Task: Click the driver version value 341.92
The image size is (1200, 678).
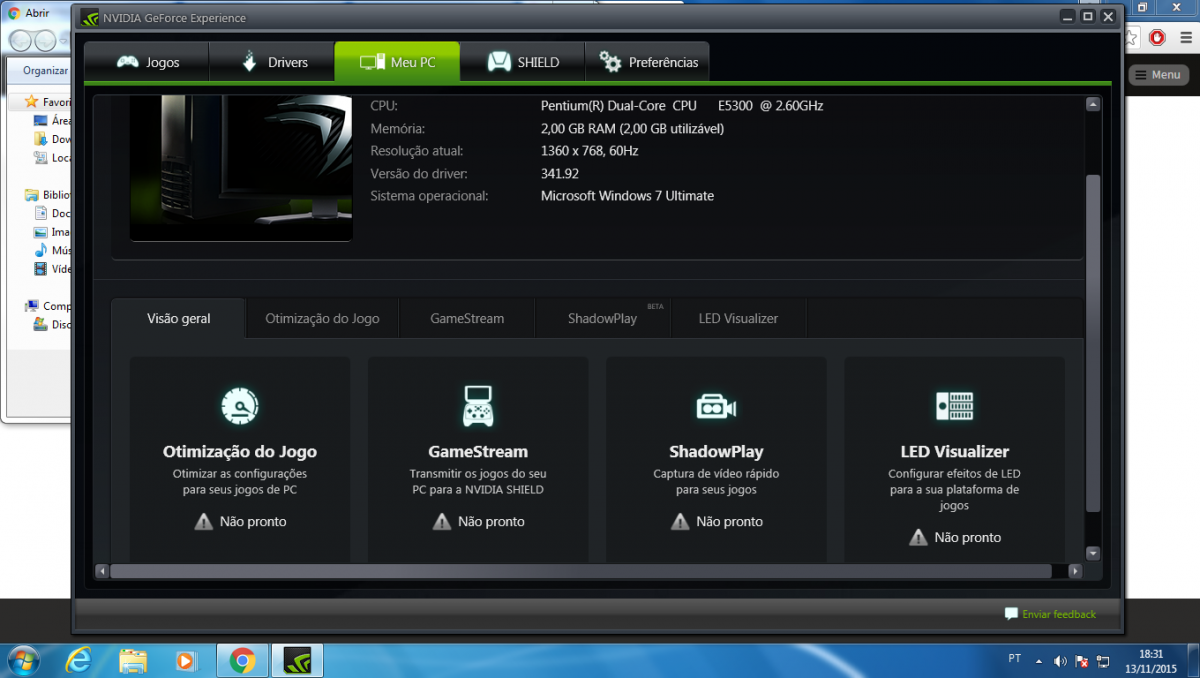Action: click(560, 173)
